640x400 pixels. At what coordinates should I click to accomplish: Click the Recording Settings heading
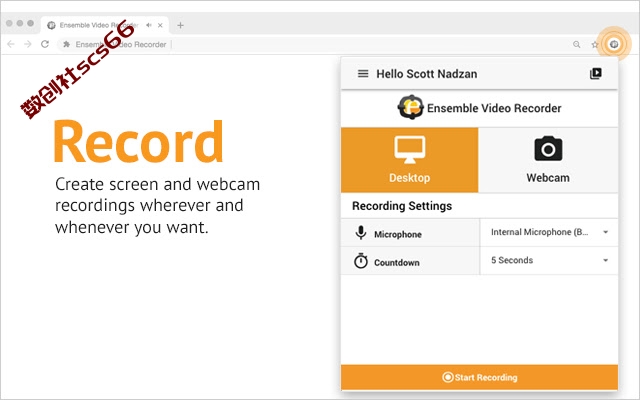click(402, 206)
